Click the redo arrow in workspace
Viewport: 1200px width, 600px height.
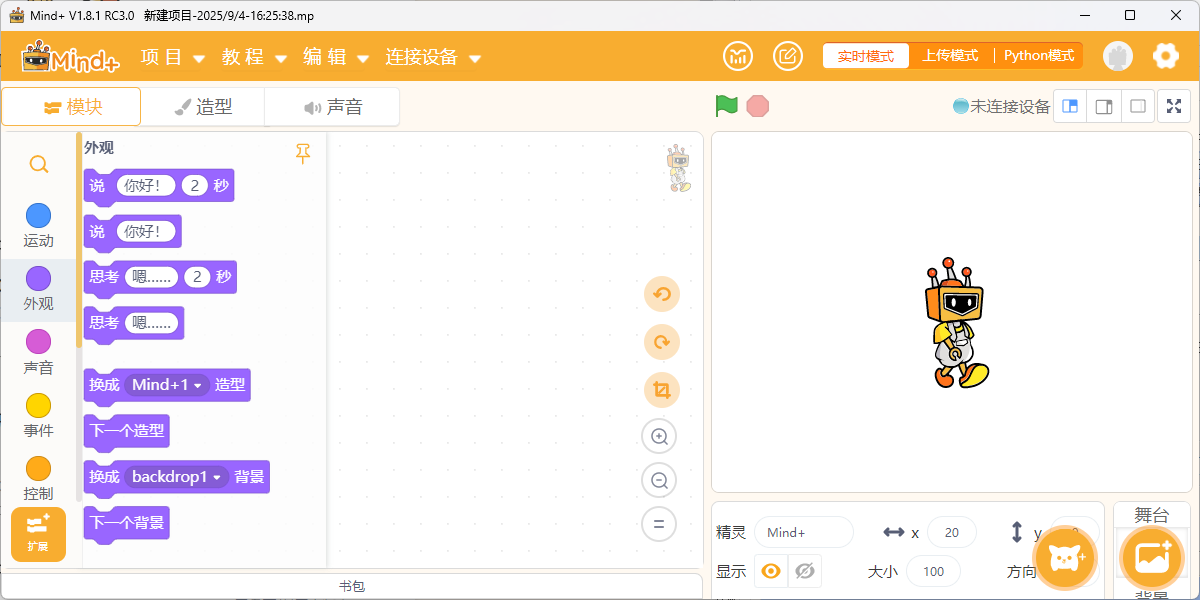pos(661,342)
